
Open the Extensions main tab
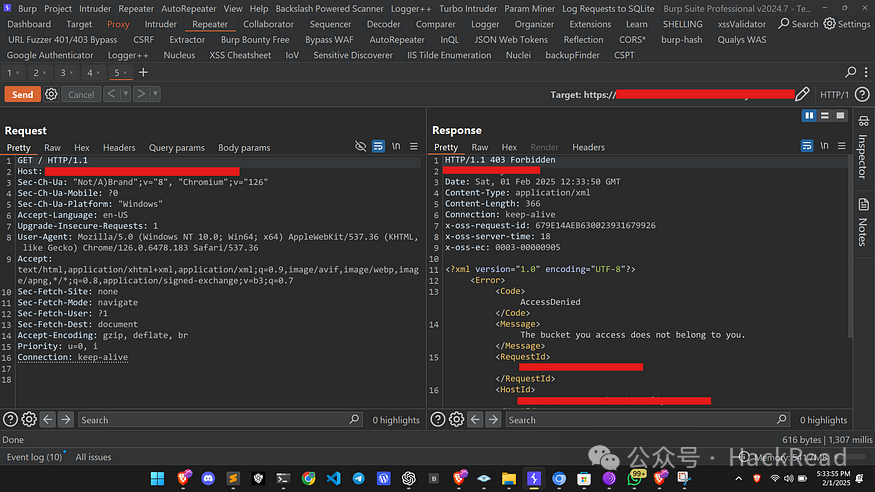(590, 24)
